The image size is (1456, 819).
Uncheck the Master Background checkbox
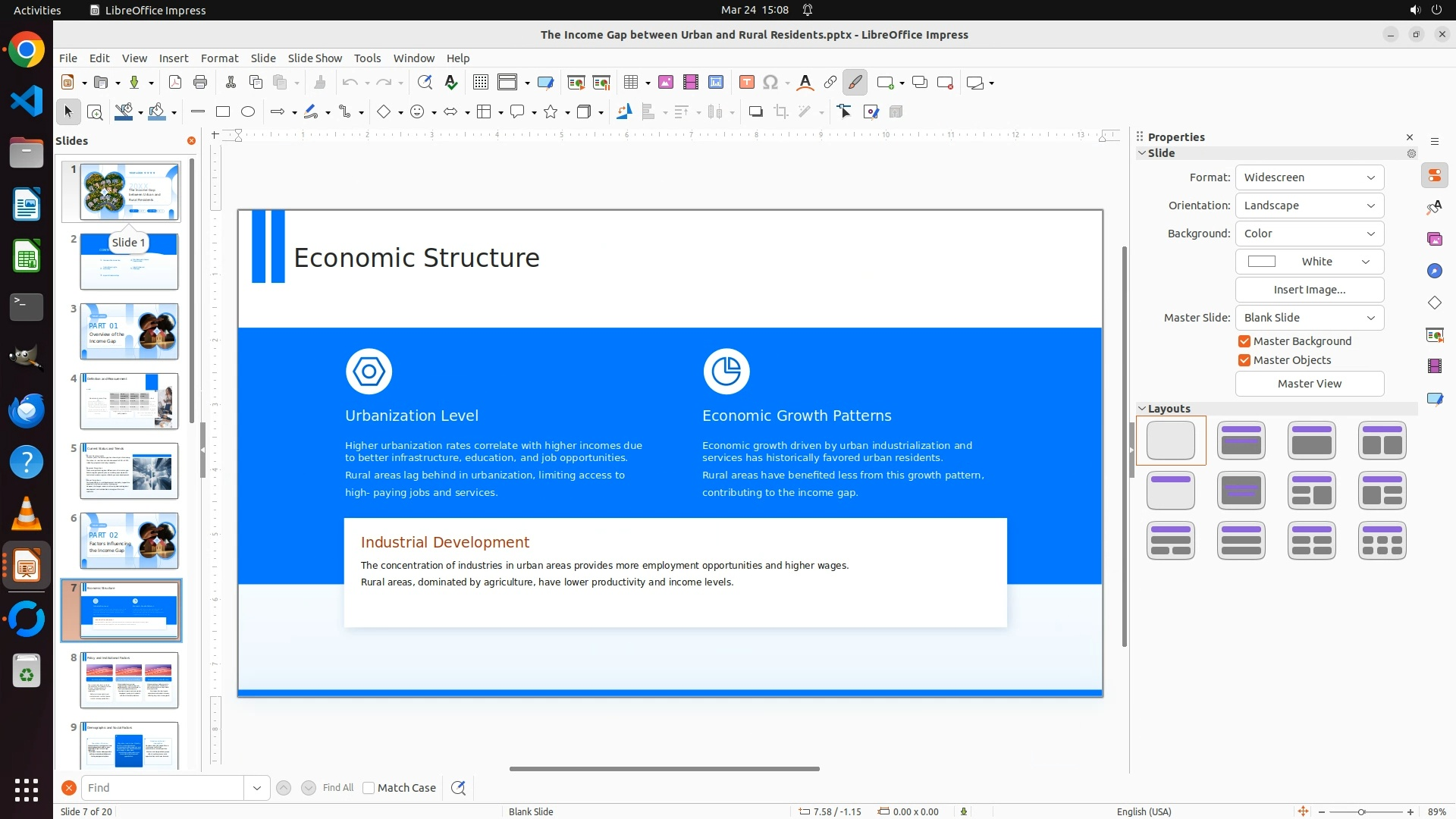tap(1244, 341)
